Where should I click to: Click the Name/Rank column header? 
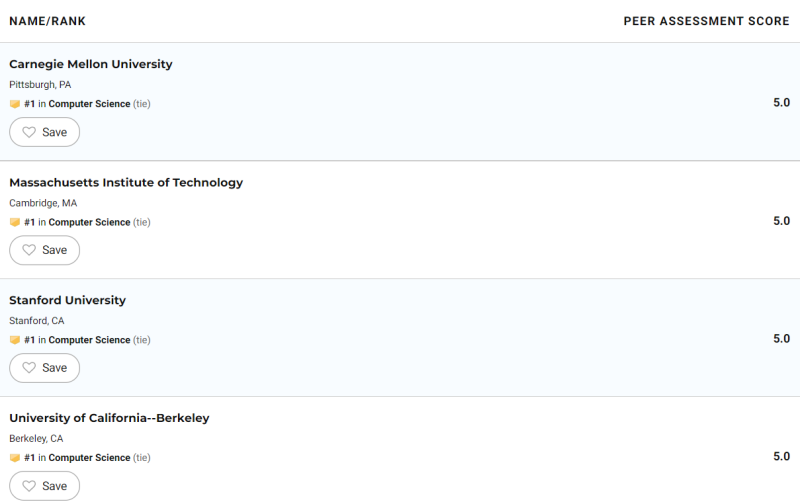45,21
